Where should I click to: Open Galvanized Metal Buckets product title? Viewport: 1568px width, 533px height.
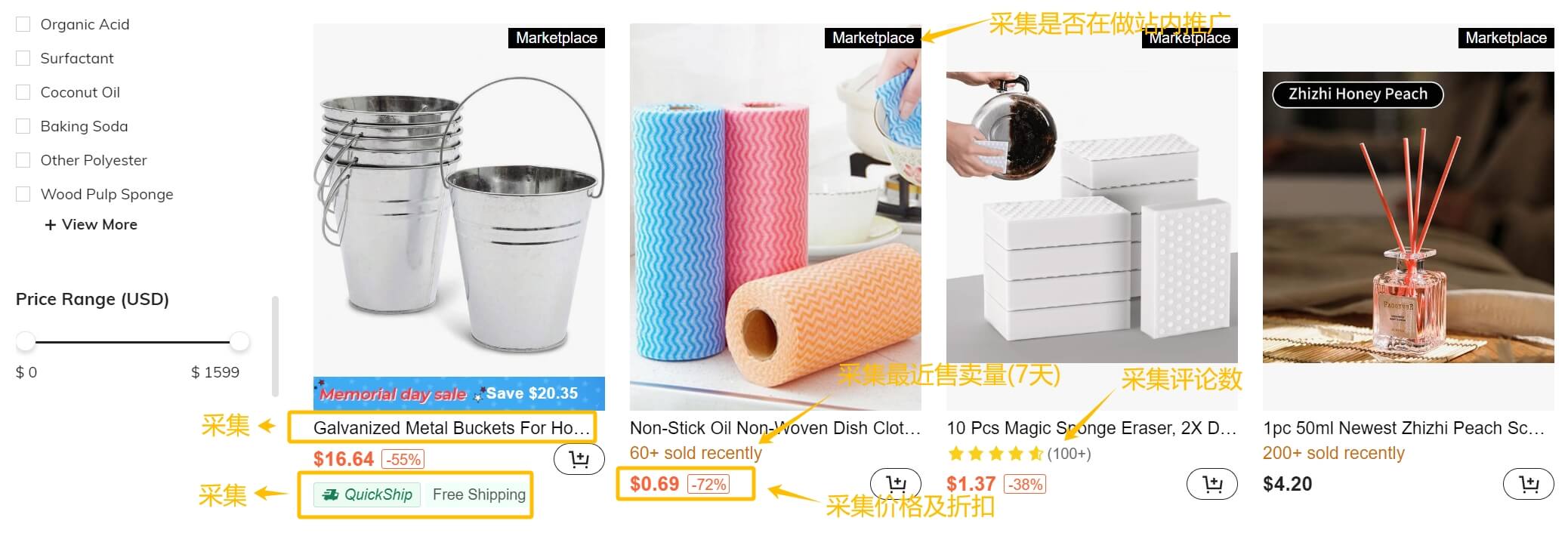click(x=452, y=428)
